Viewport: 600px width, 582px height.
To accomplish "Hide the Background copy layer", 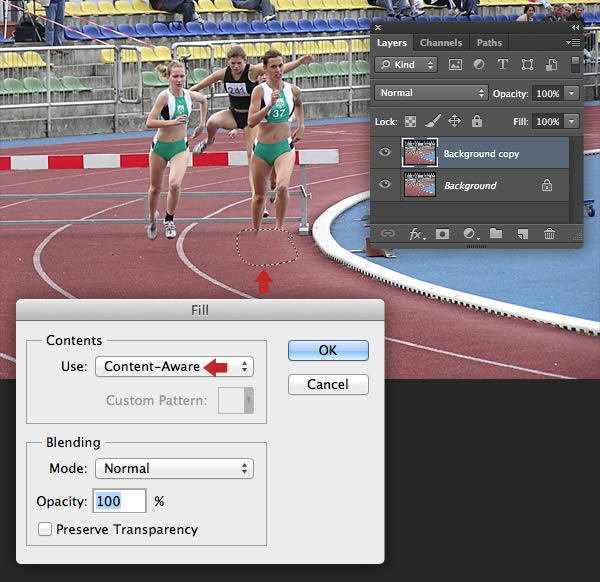I will pyautogui.click(x=385, y=152).
